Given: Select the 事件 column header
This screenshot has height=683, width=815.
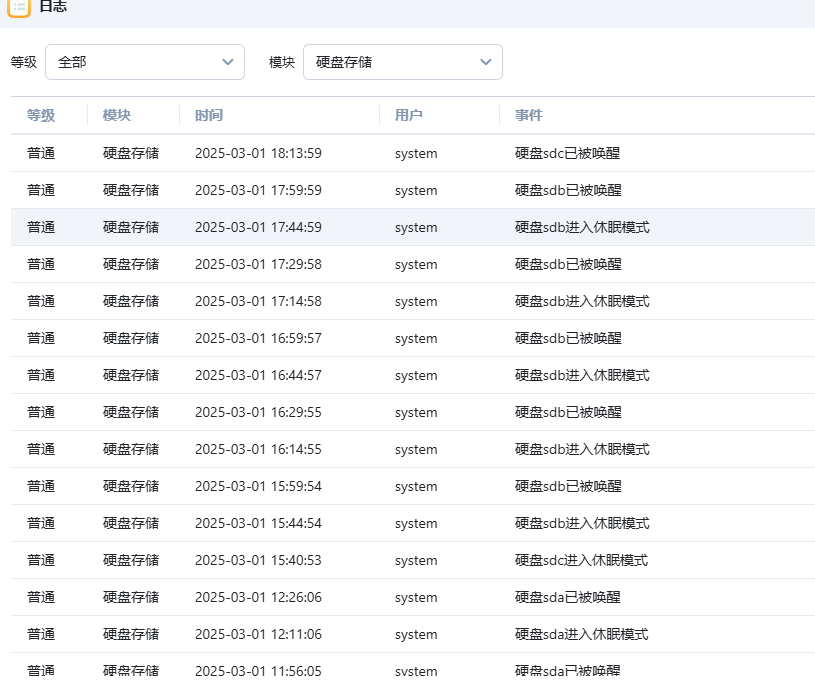Looking at the screenshot, I should coord(529,115).
